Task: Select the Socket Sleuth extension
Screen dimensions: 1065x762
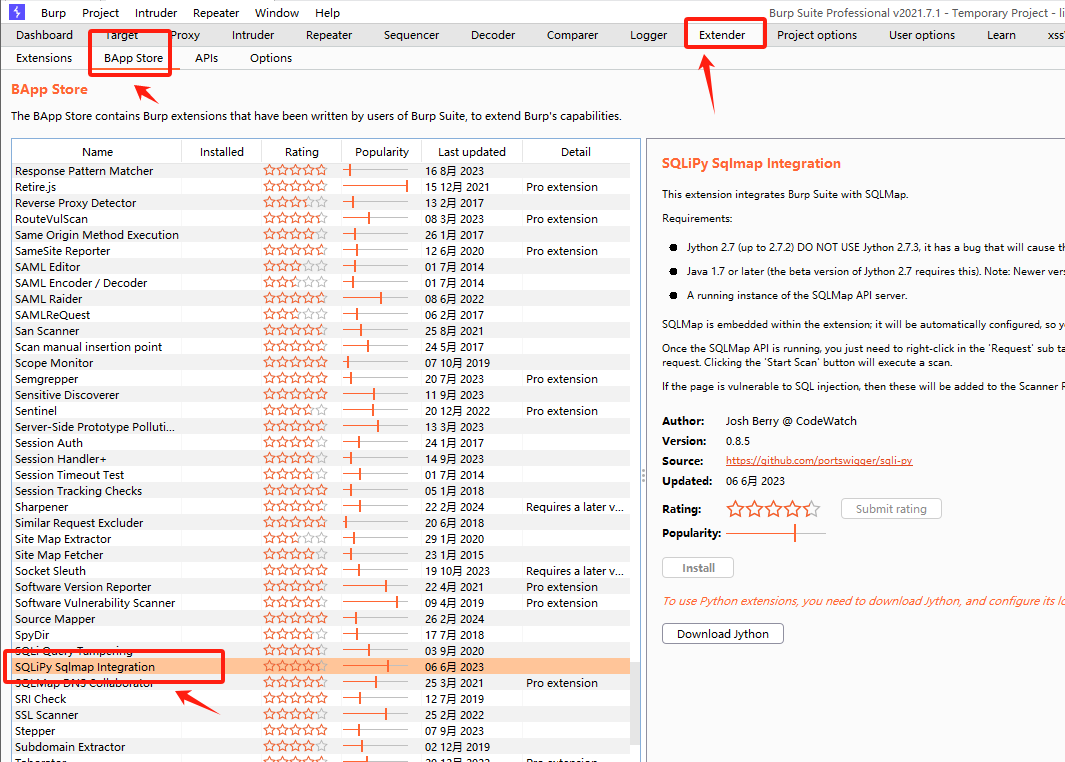Action: coord(321,571)
